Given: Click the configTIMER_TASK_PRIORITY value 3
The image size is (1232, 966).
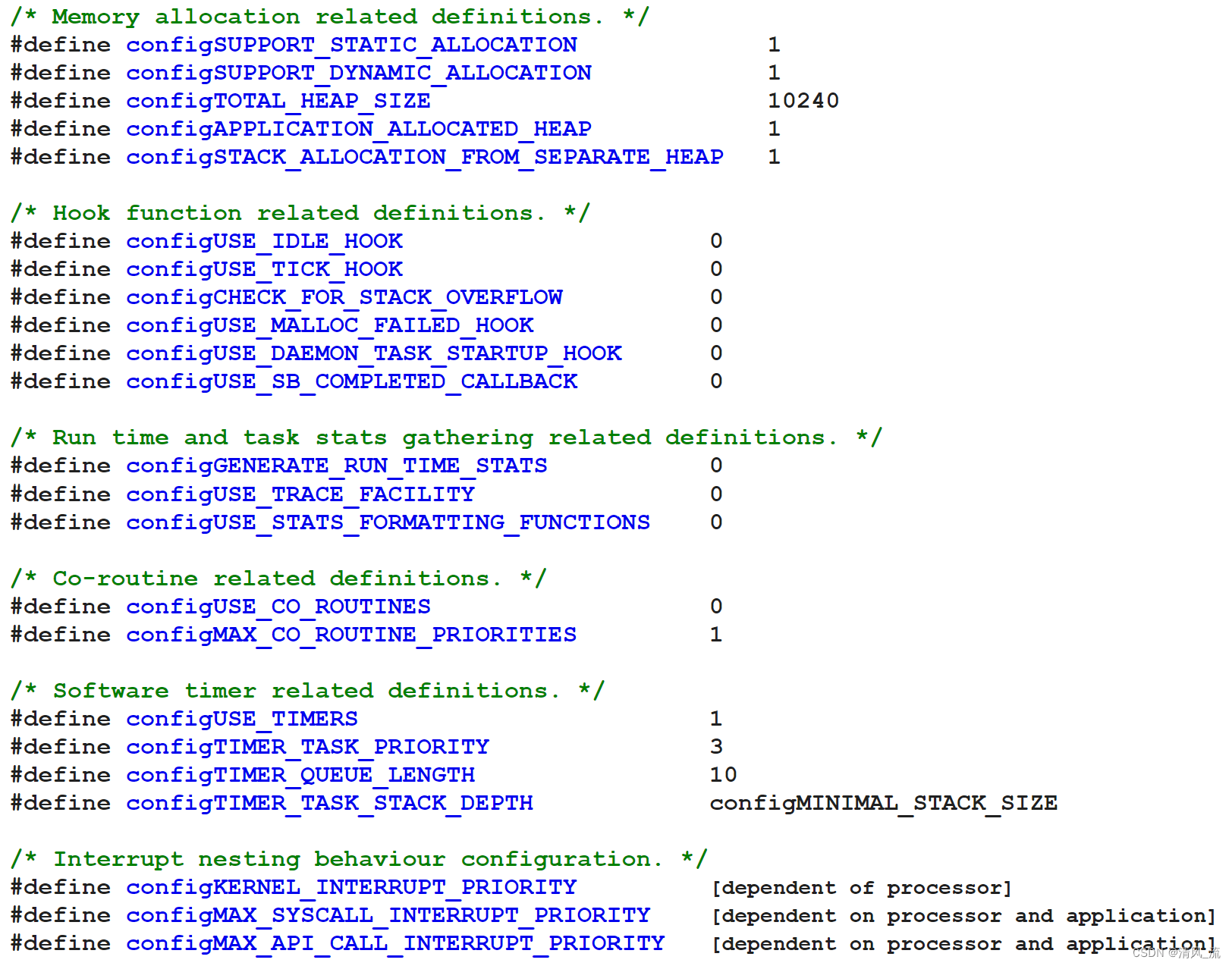Looking at the screenshot, I should coord(715,746).
